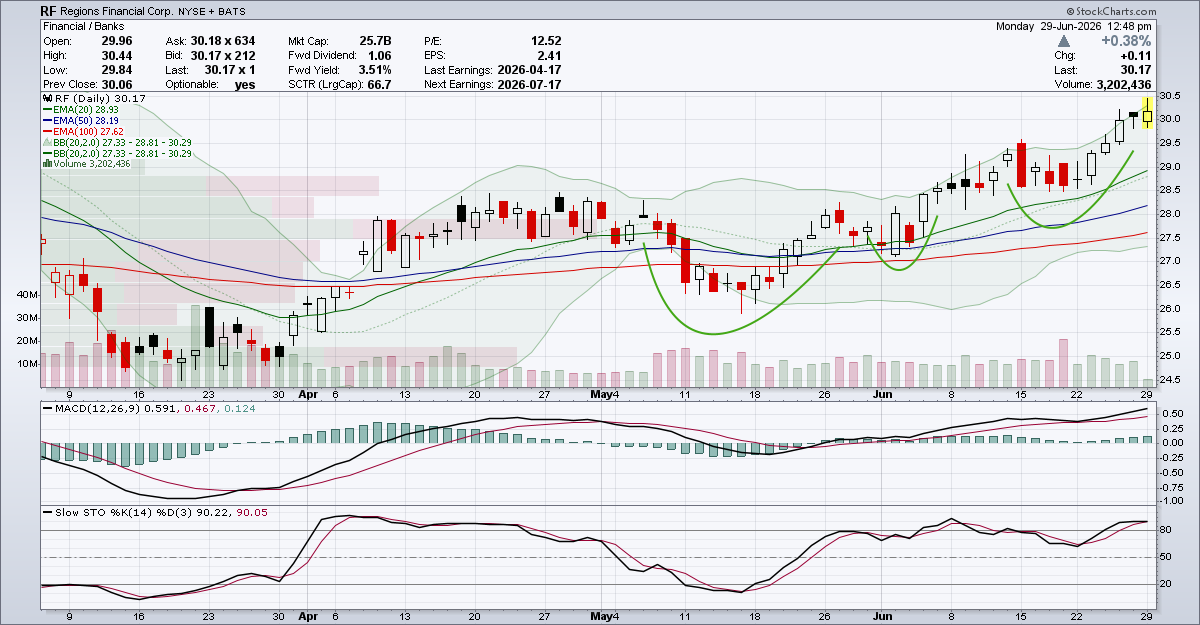Click the Last quote 30.17 x 1
Image resolution: width=1200 pixels, height=625 pixels.
(230, 71)
